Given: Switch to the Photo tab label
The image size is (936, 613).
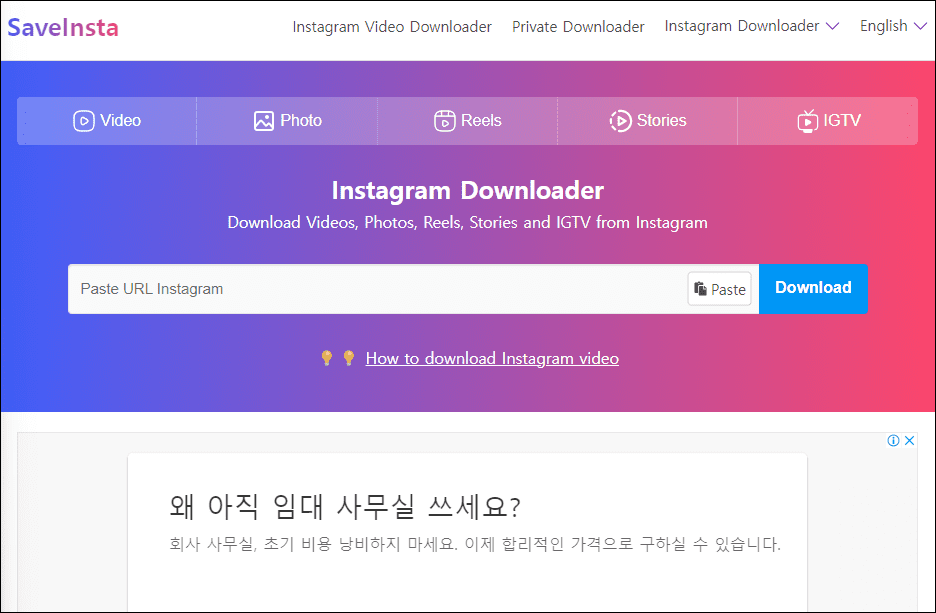Looking at the screenshot, I should click(301, 121).
